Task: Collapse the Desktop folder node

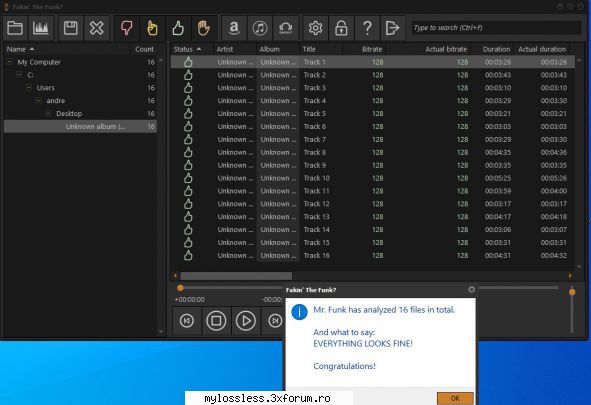Action: click(48, 113)
